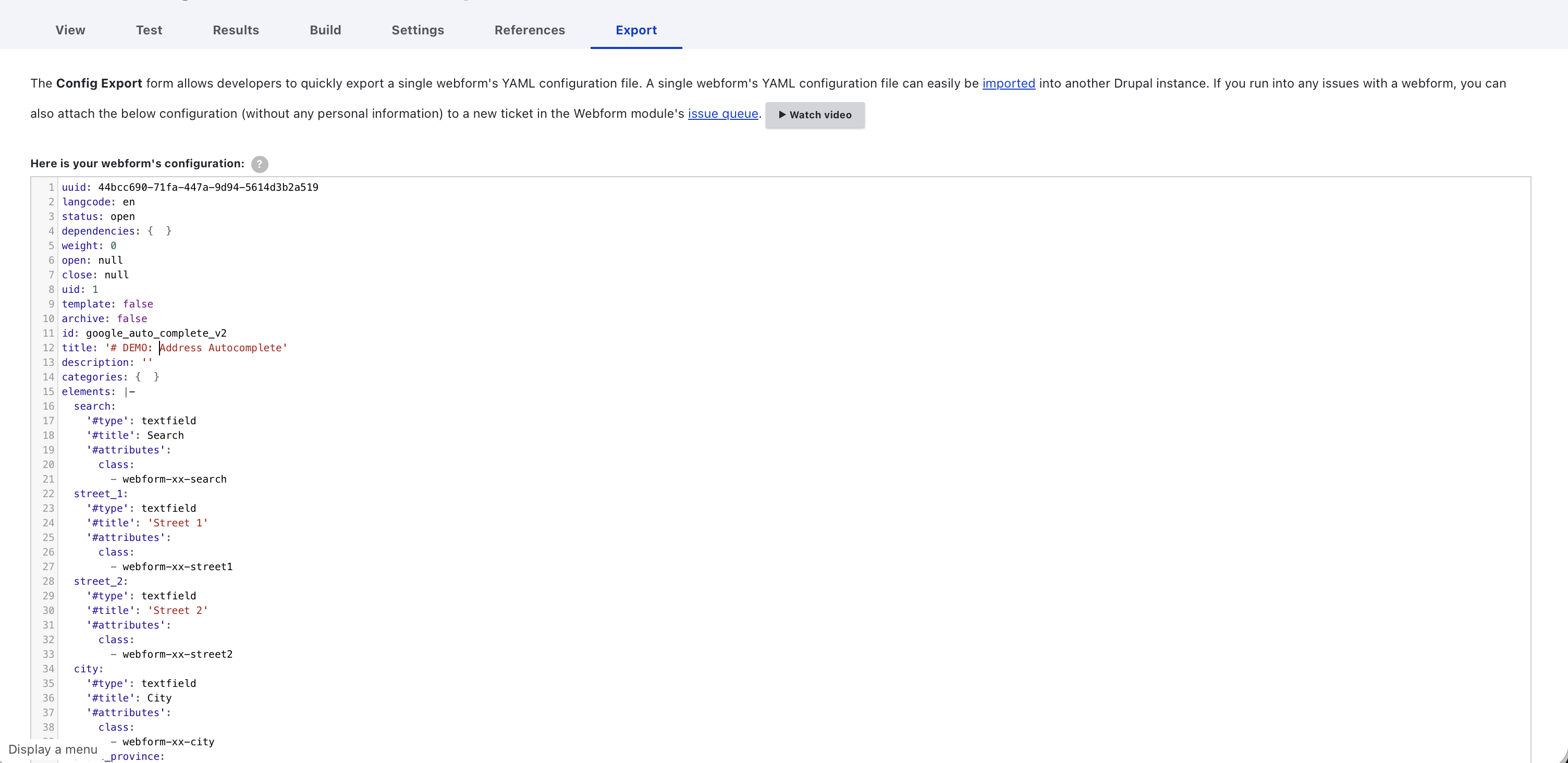Open the View tab

point(70,30)
